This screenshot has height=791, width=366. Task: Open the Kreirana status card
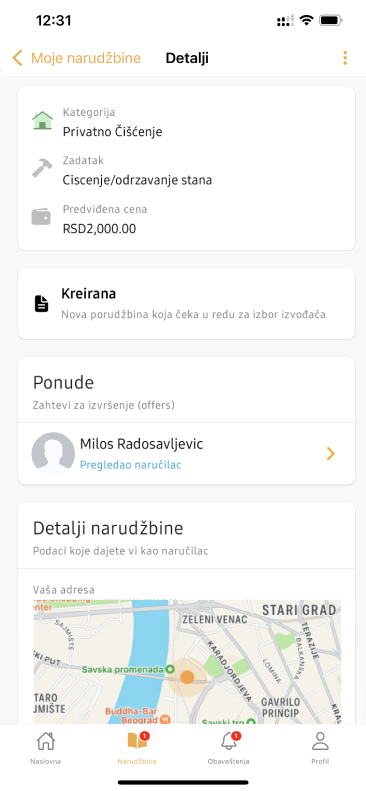187,304
